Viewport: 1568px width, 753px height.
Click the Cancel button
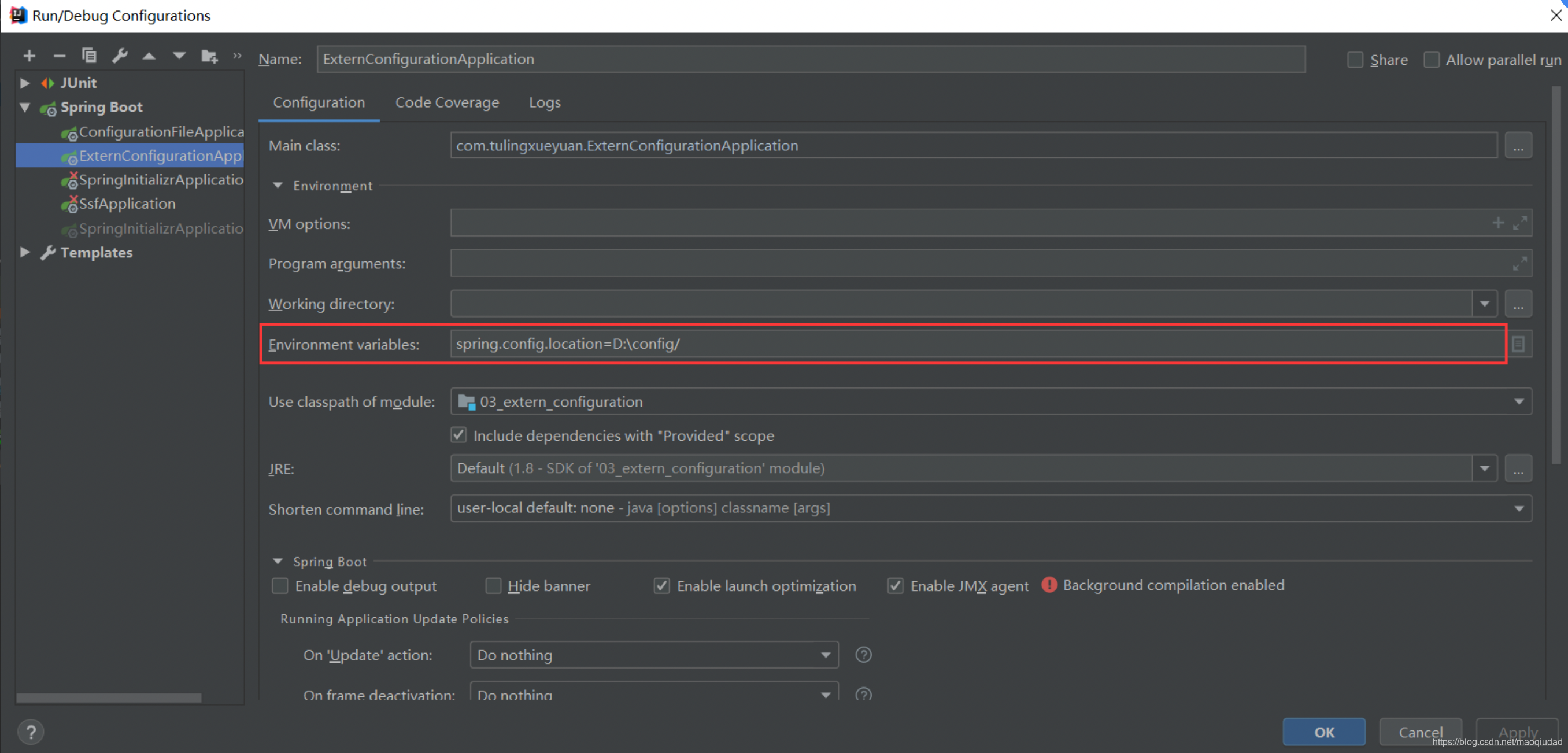pyautogui.click(x=1419, y=732)
